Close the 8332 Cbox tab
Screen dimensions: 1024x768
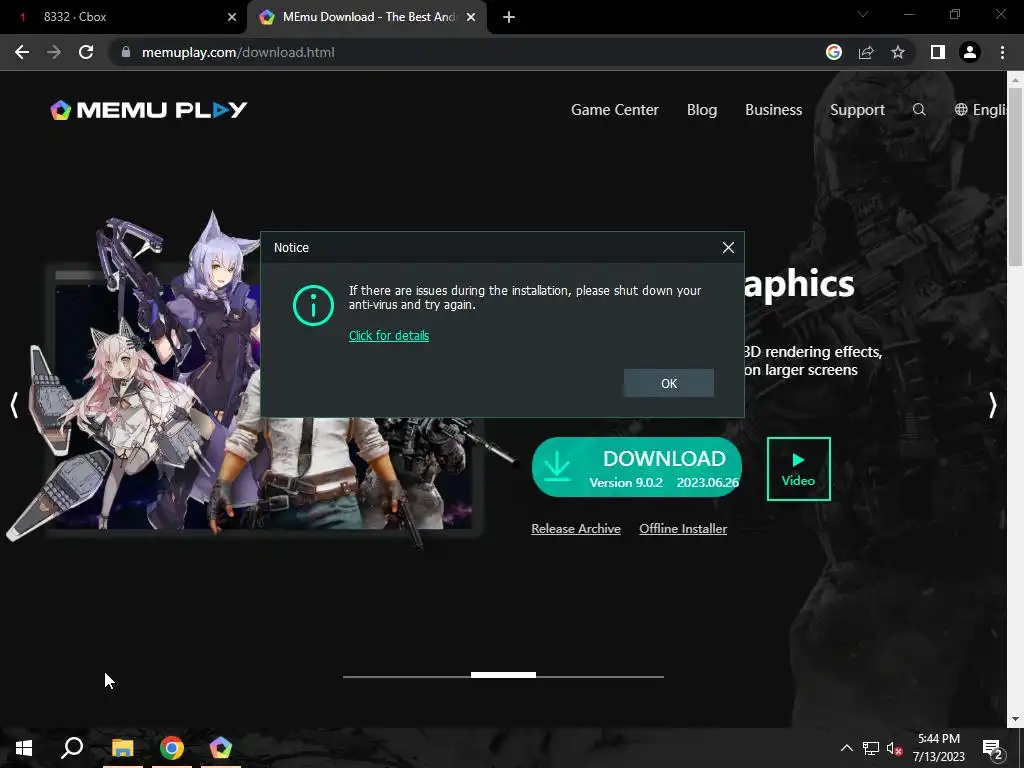coord(232,17)
